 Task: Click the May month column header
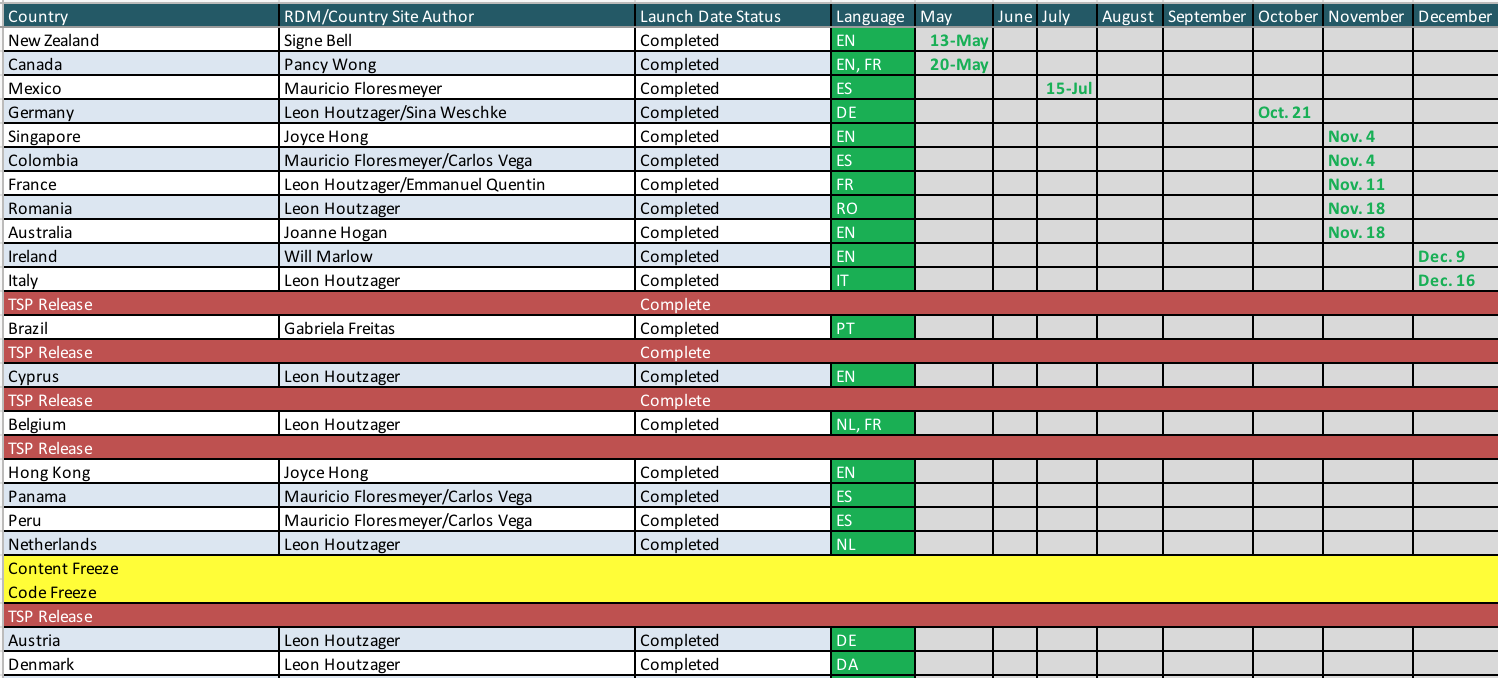tap(938, 16)
